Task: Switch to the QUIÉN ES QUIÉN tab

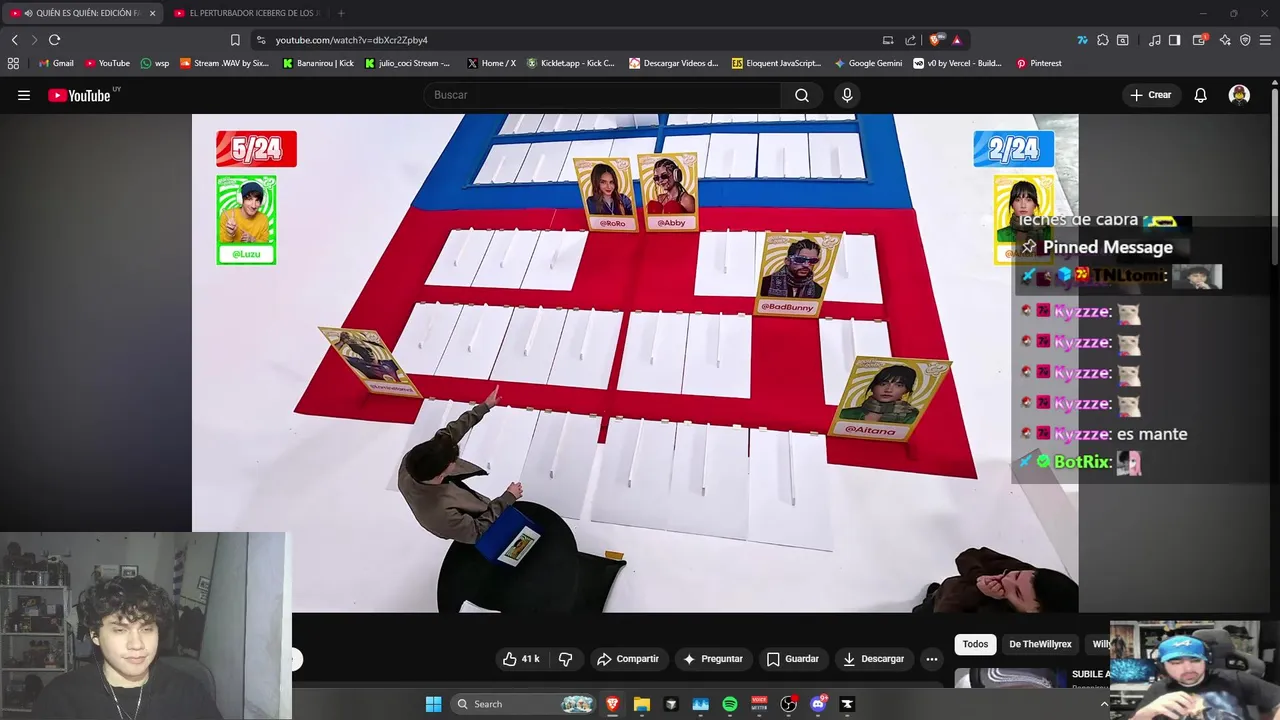Action: click(84, 13)
